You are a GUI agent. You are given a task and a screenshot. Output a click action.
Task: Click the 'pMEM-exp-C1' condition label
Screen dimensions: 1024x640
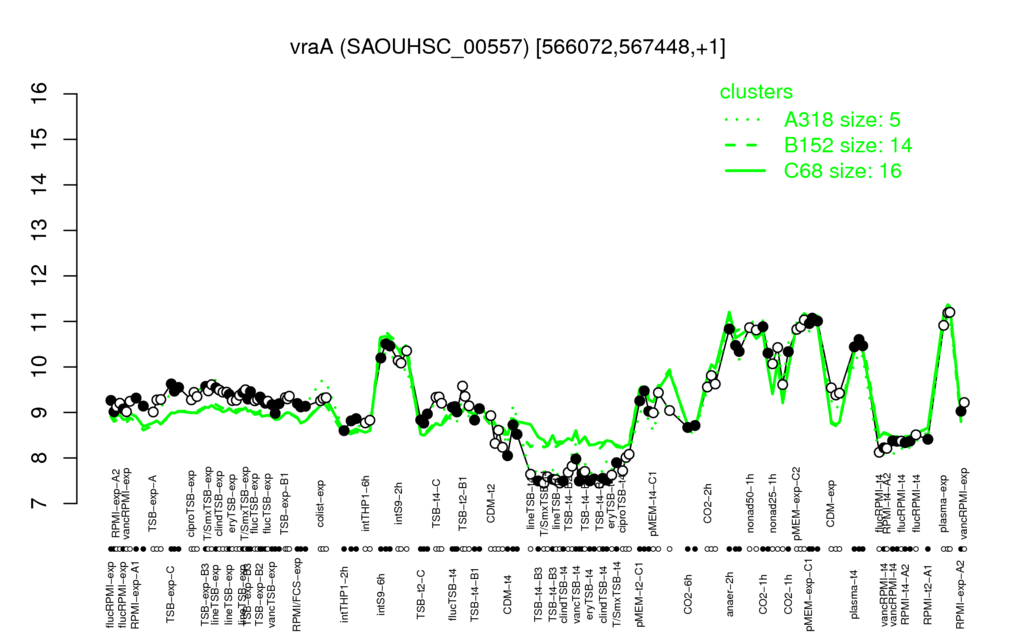point(810,595)
